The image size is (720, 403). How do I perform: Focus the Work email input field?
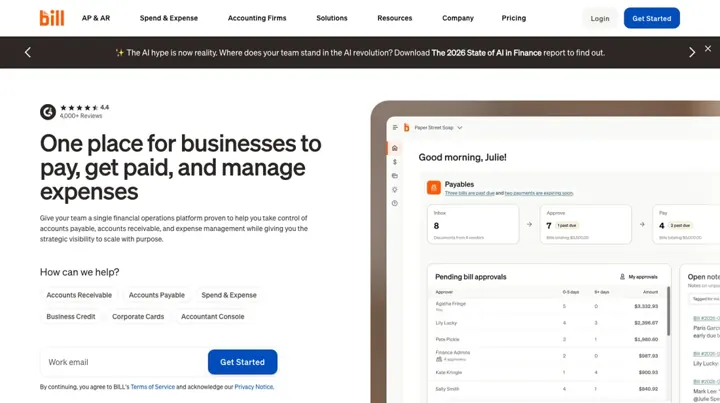click(124, 362)
